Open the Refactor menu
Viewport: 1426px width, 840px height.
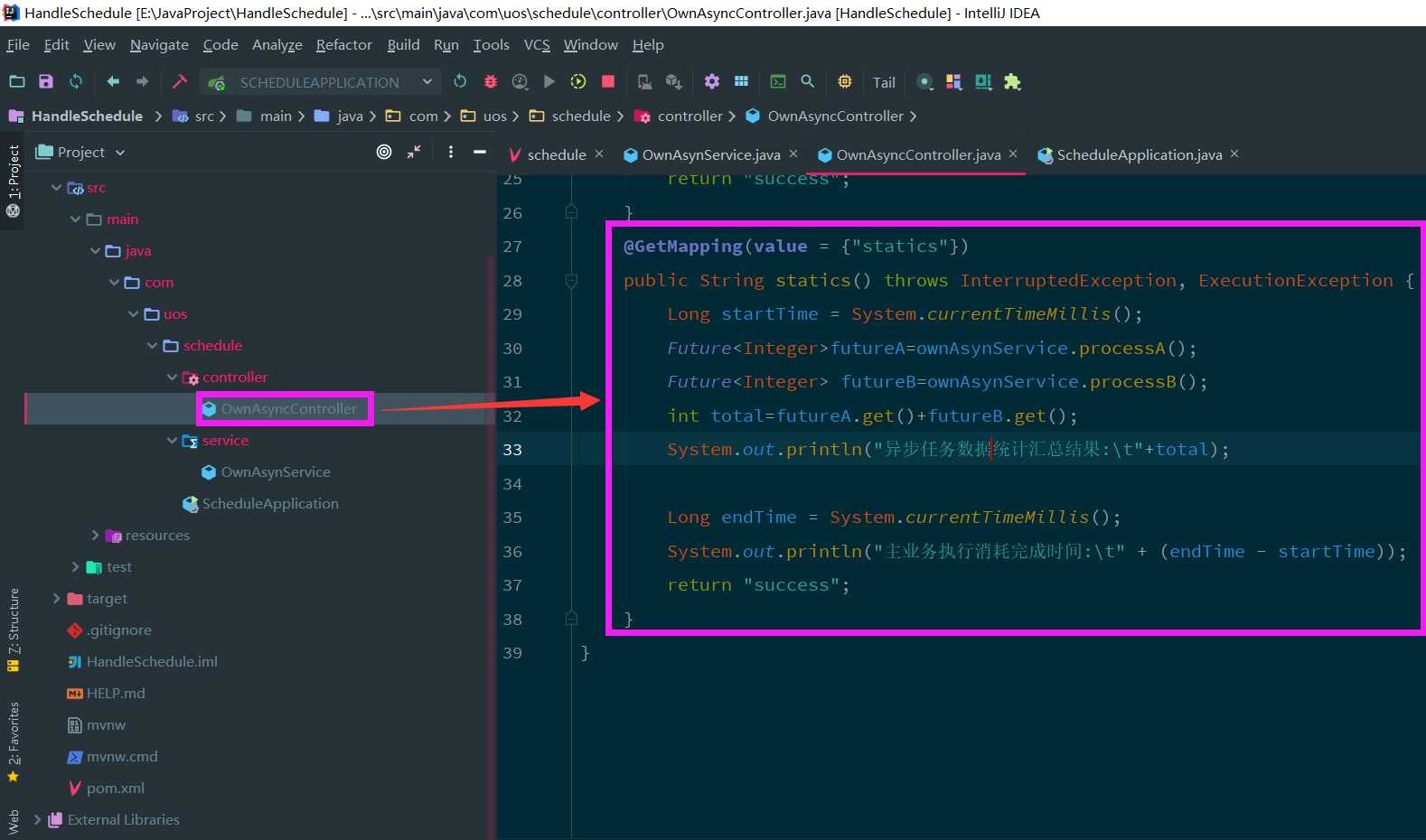point(343,44)
